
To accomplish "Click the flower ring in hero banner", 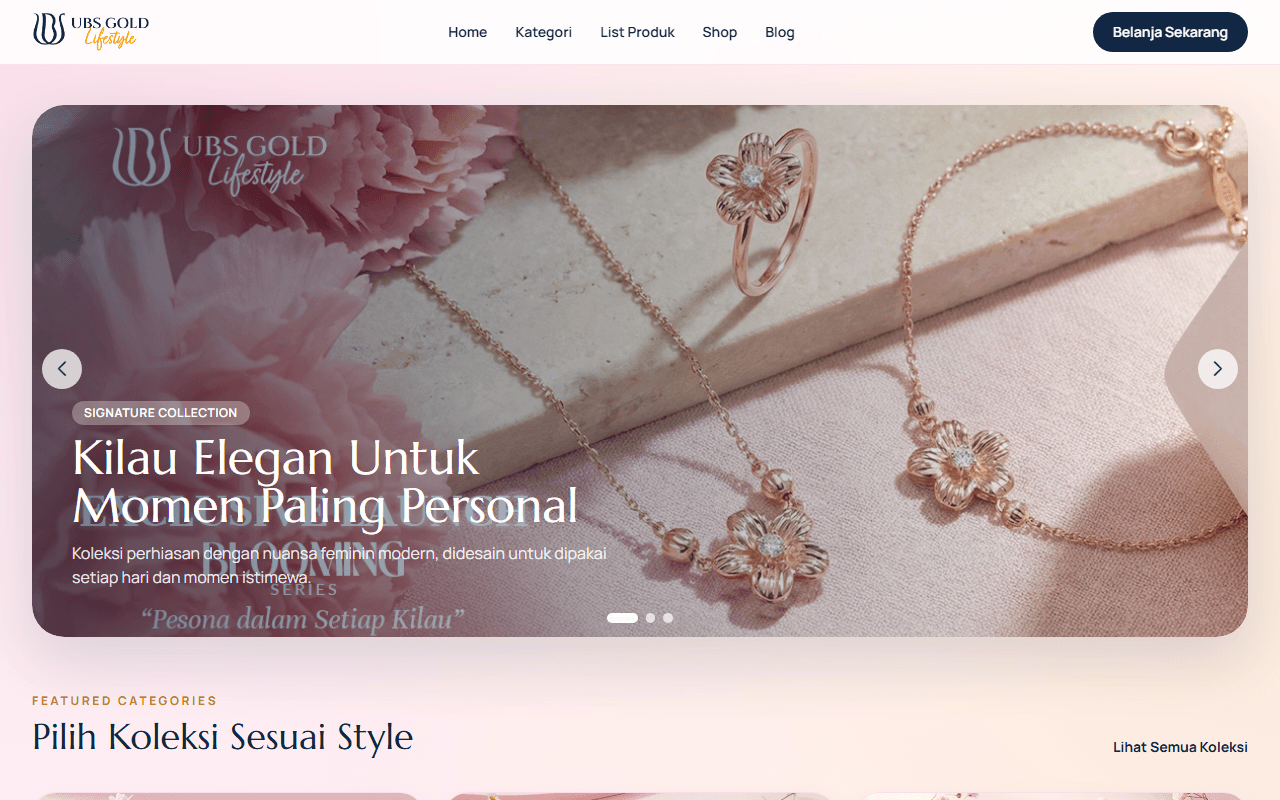I will tap(759, 208).
